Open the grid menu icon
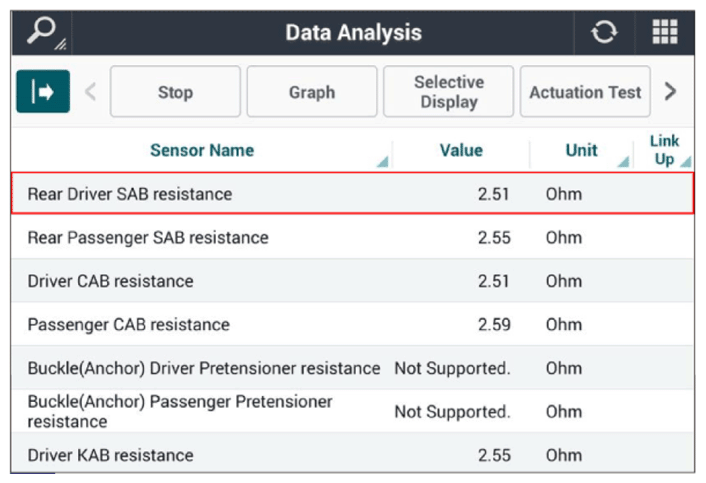 pos(665,32)
